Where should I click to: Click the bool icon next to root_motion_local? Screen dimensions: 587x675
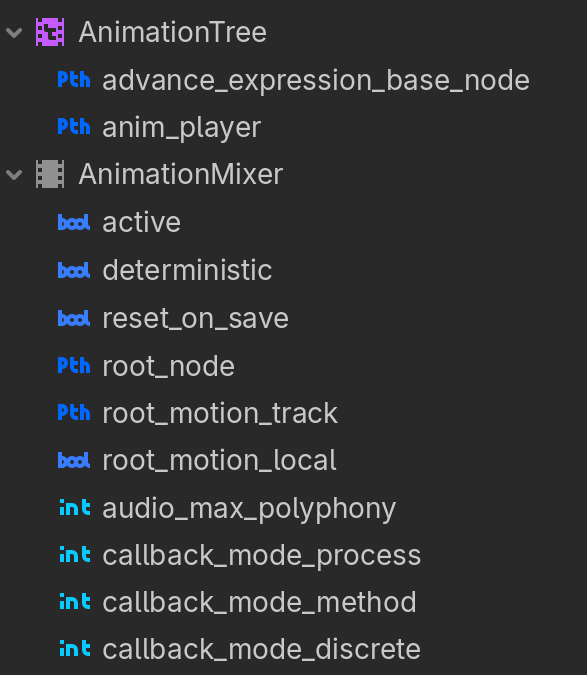pyautogui.click(x=74, y=460)
